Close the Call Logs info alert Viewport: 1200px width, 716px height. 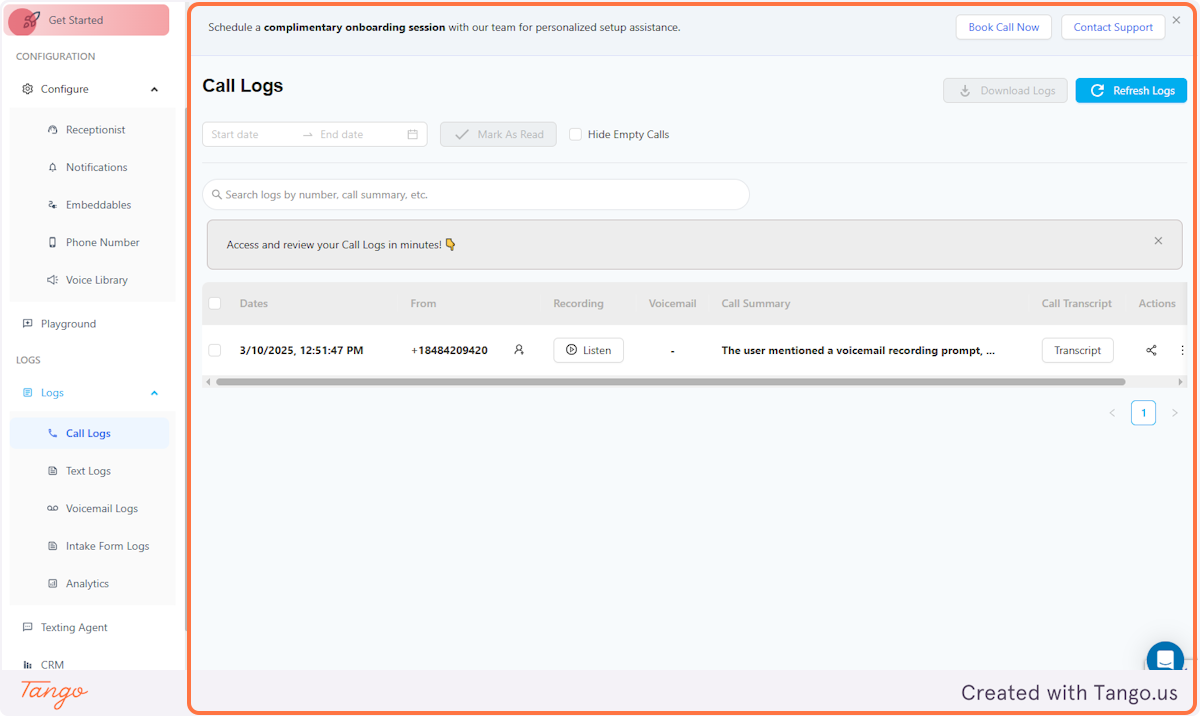pos(1158,241)
